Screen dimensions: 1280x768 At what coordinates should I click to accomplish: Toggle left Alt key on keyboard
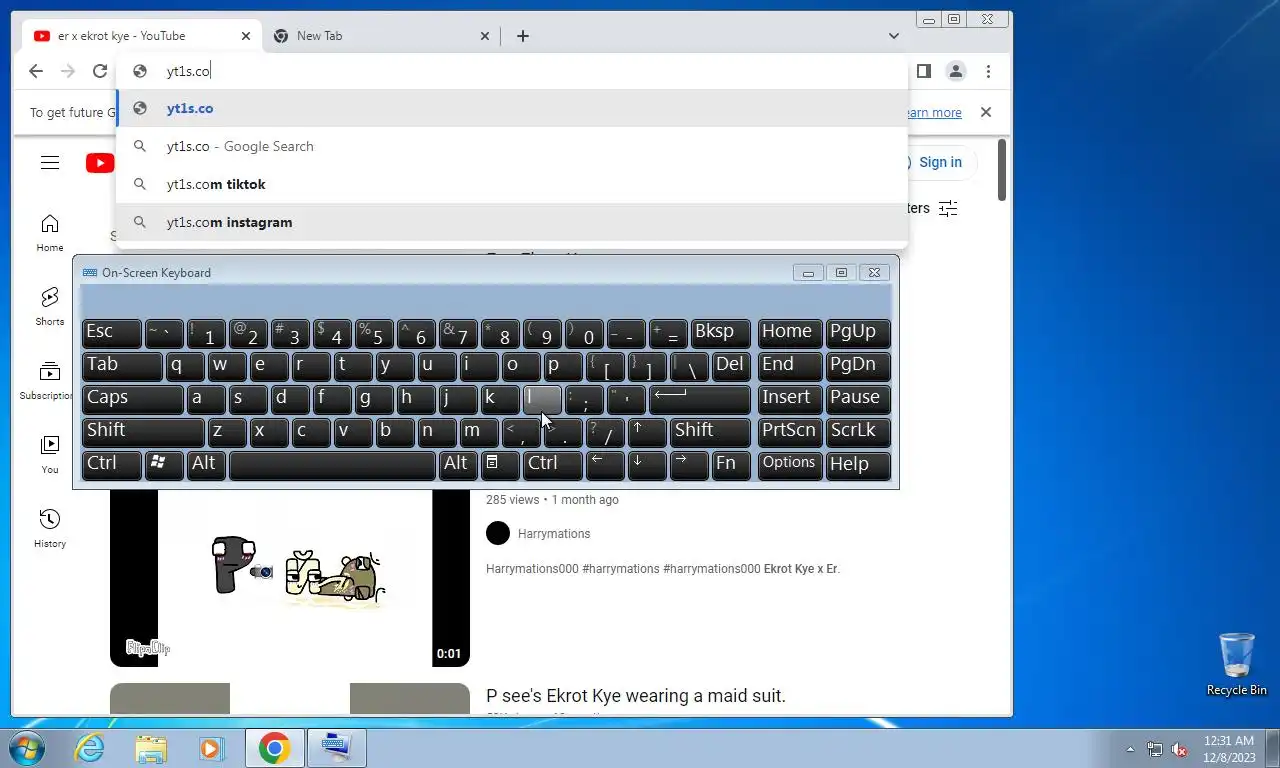(206, 464)
